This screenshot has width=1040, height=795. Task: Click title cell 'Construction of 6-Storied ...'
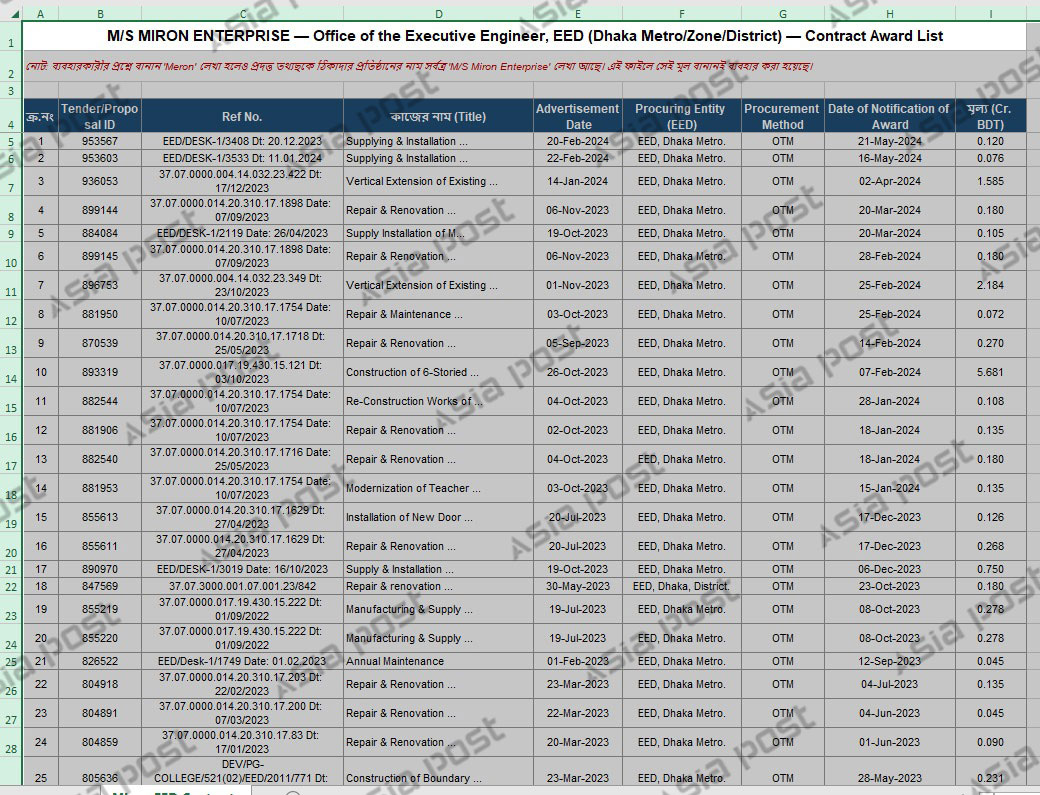pyautogui.click(x=438, y=373)
